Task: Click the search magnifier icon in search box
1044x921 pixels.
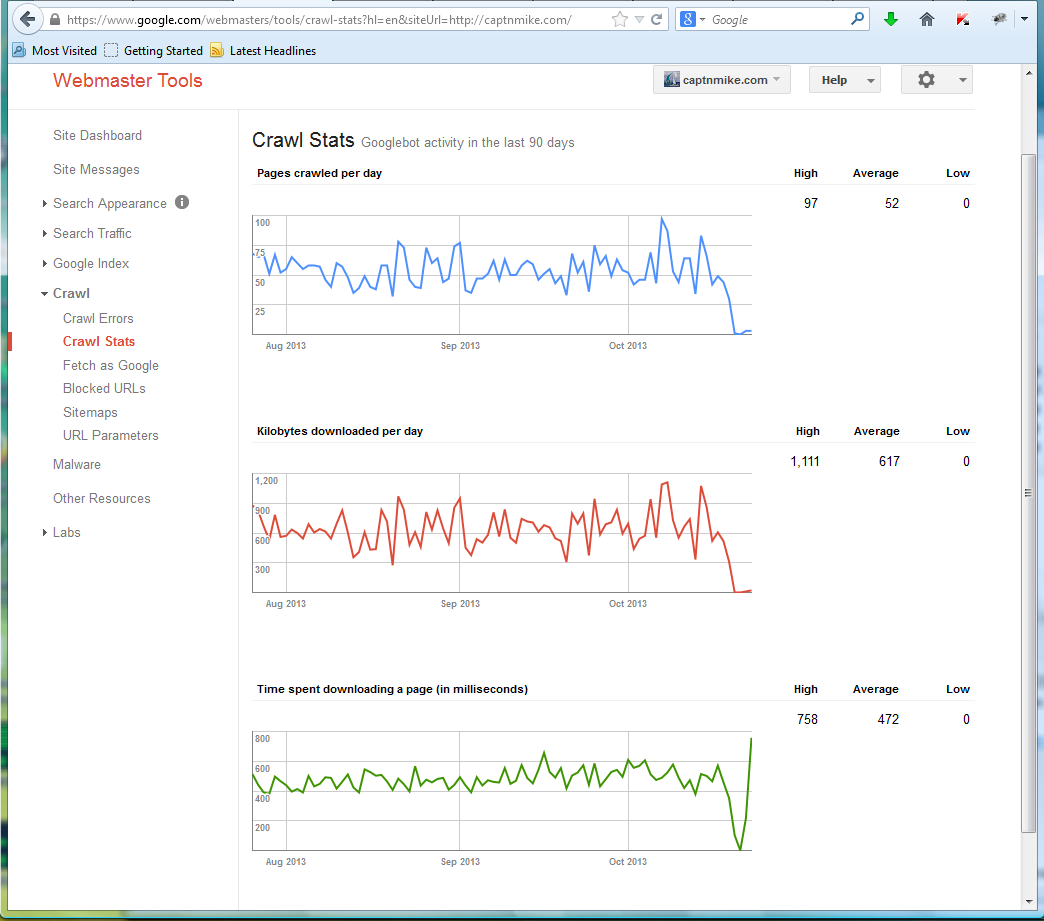Action: (858, 19)
